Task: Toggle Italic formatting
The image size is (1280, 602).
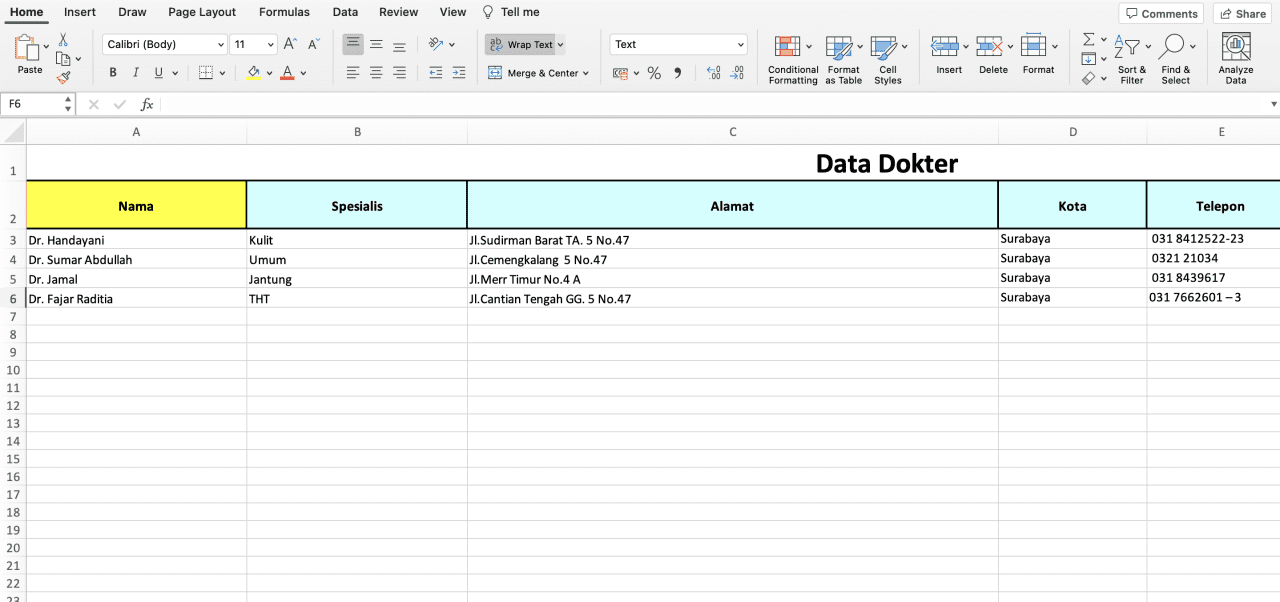Action: pos(135,72)
